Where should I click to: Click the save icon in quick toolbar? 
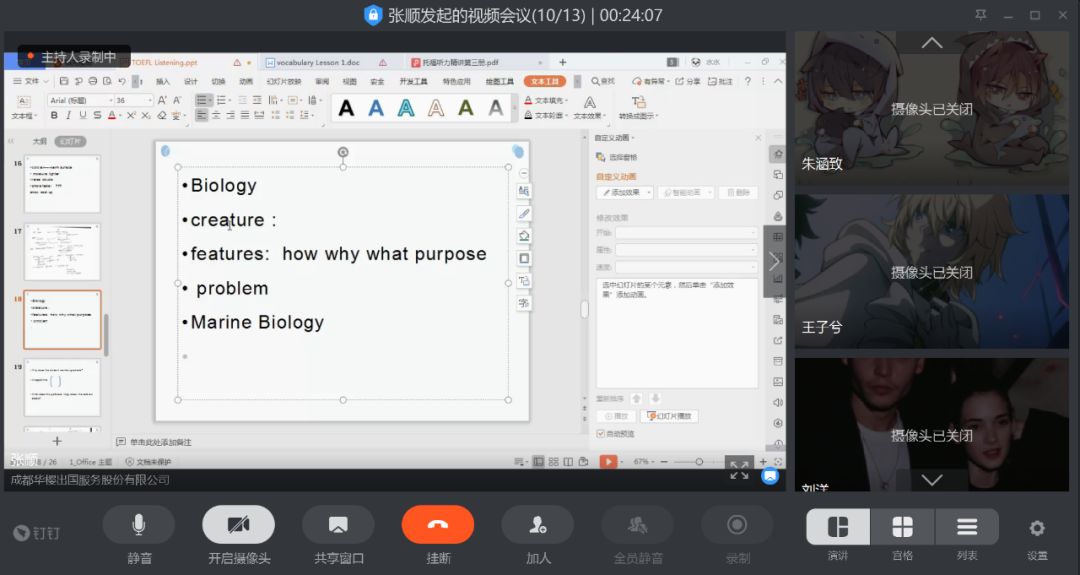coord(64,81)
